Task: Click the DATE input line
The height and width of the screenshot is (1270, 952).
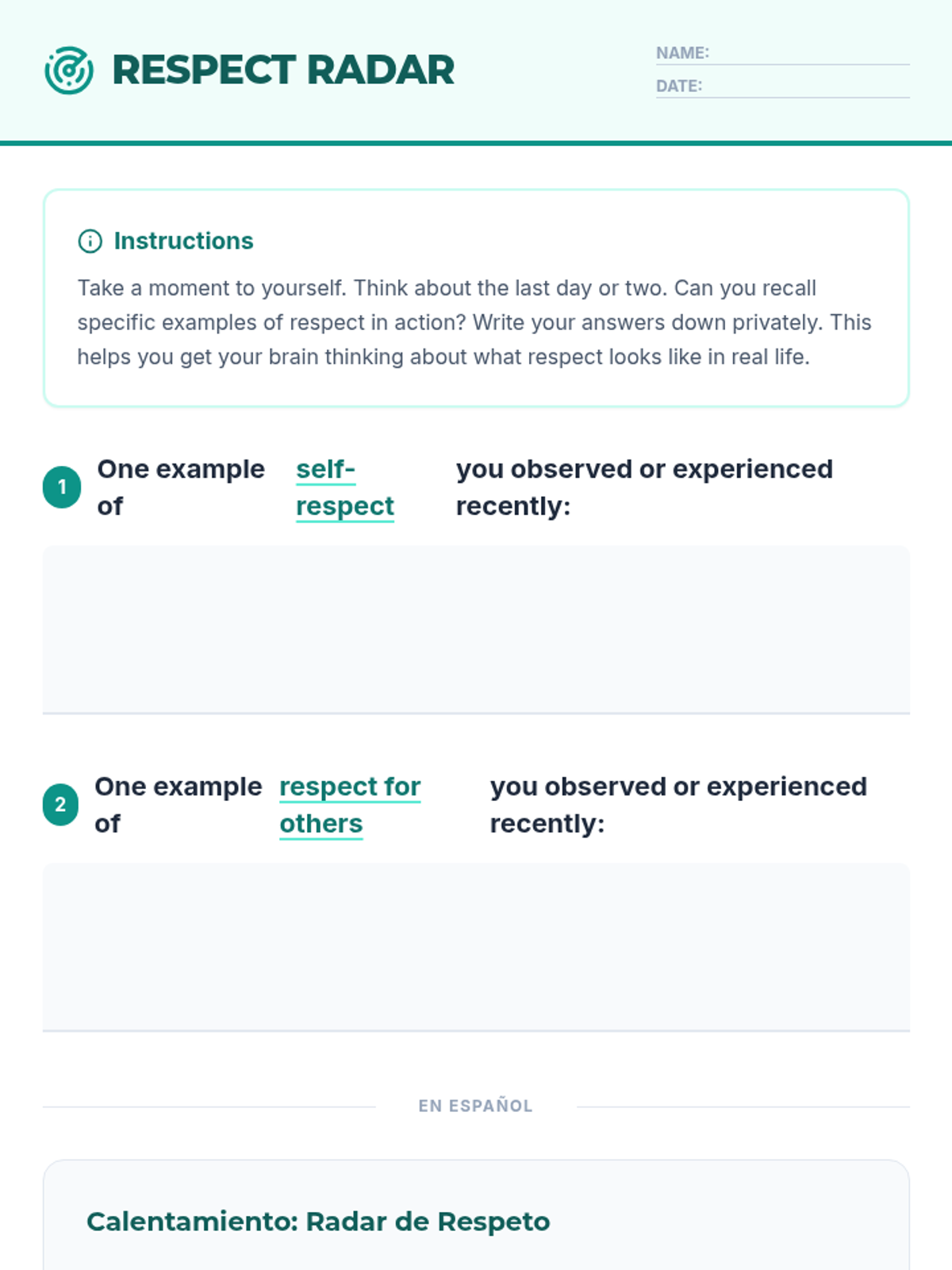Action: coord(805,87)
